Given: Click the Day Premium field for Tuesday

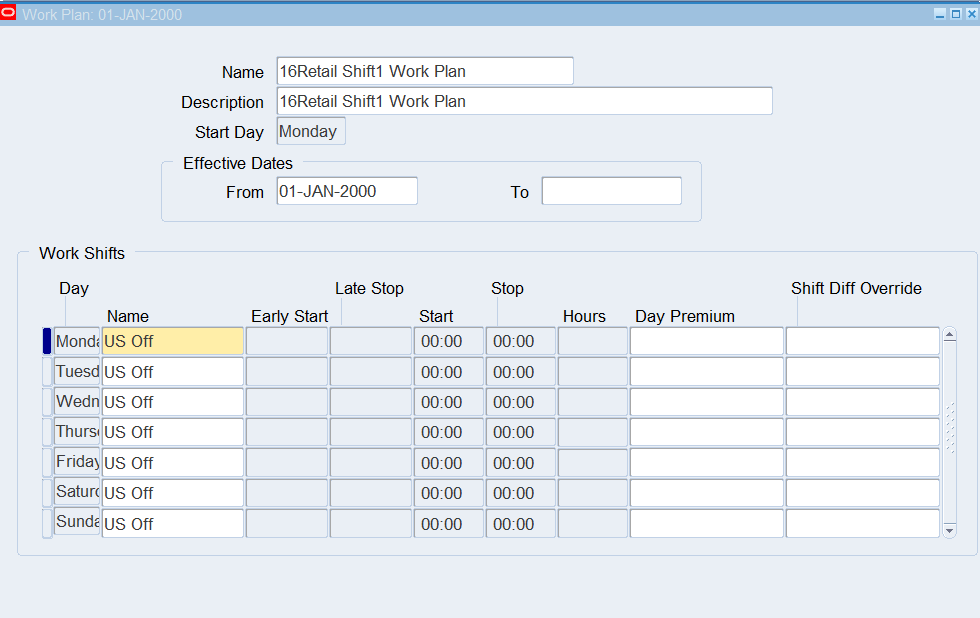Looking at the screenshot, I should click(x=706, y=372).
